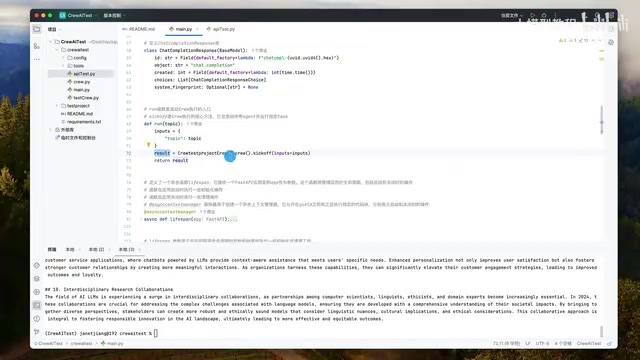Show more tool windows via ellipsis icon
The image size is (640, 360).
pos(37,59)
